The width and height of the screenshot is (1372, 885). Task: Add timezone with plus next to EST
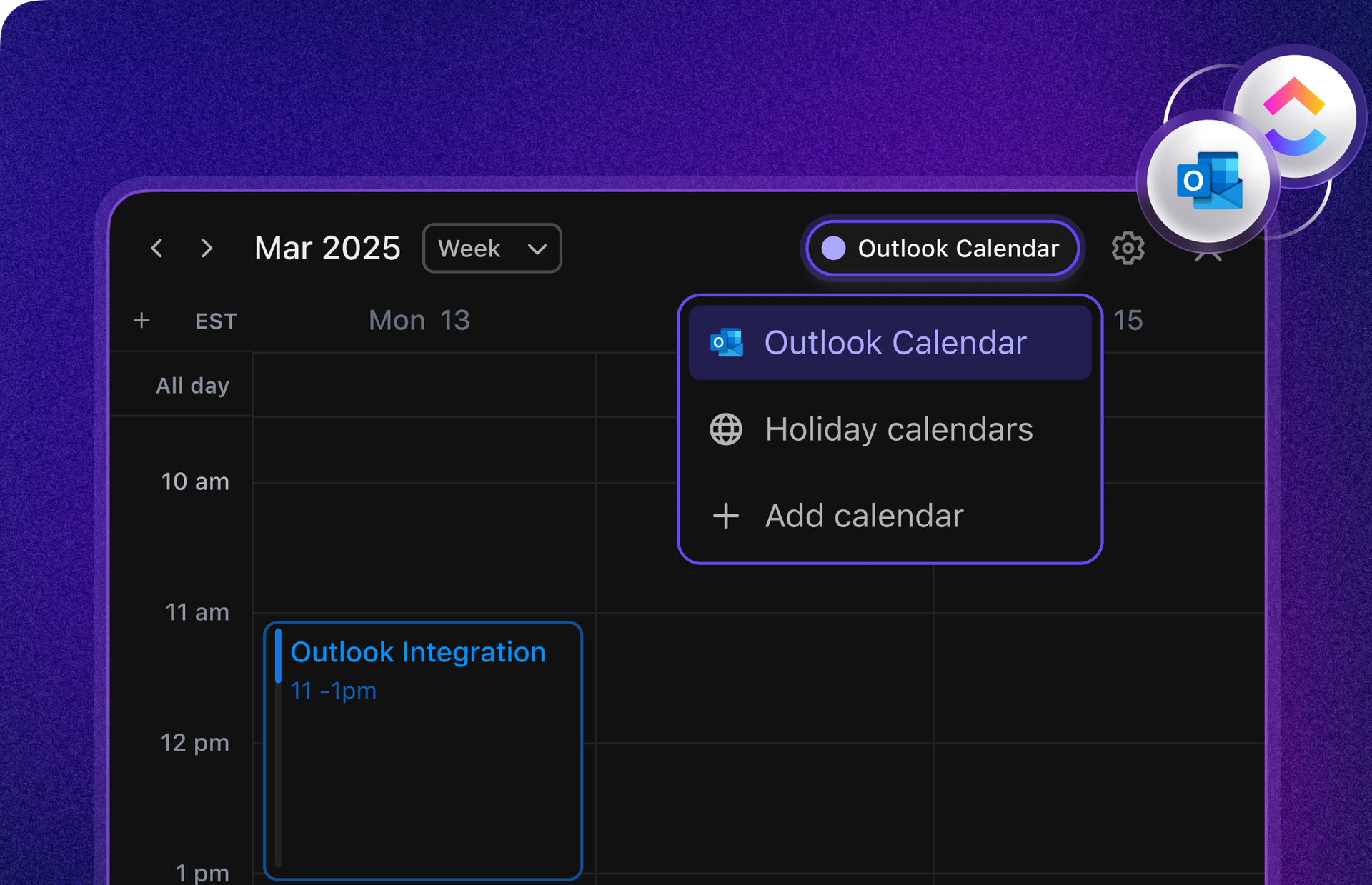(141, 321)
